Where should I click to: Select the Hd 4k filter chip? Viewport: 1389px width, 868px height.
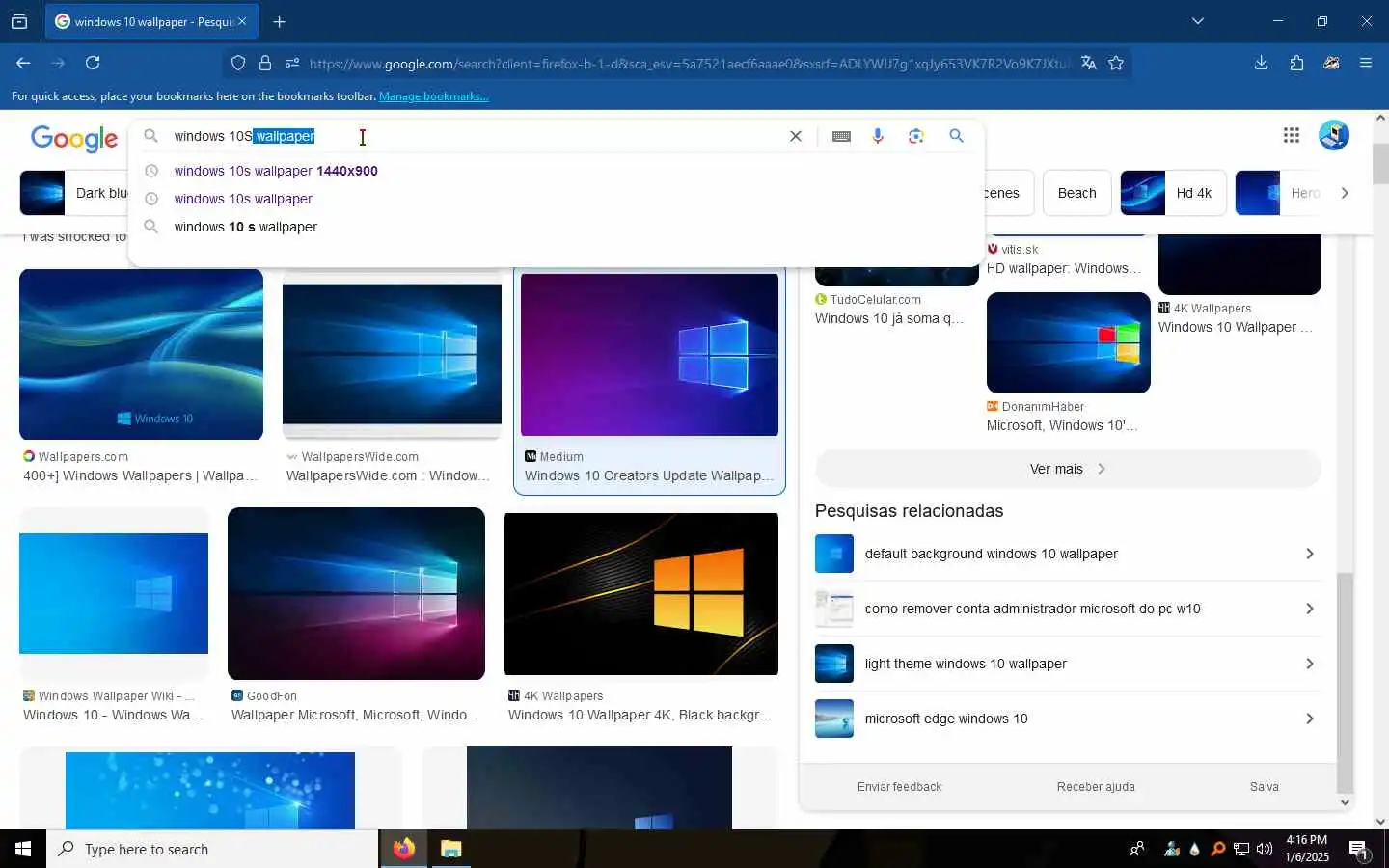click(1173, 193)
